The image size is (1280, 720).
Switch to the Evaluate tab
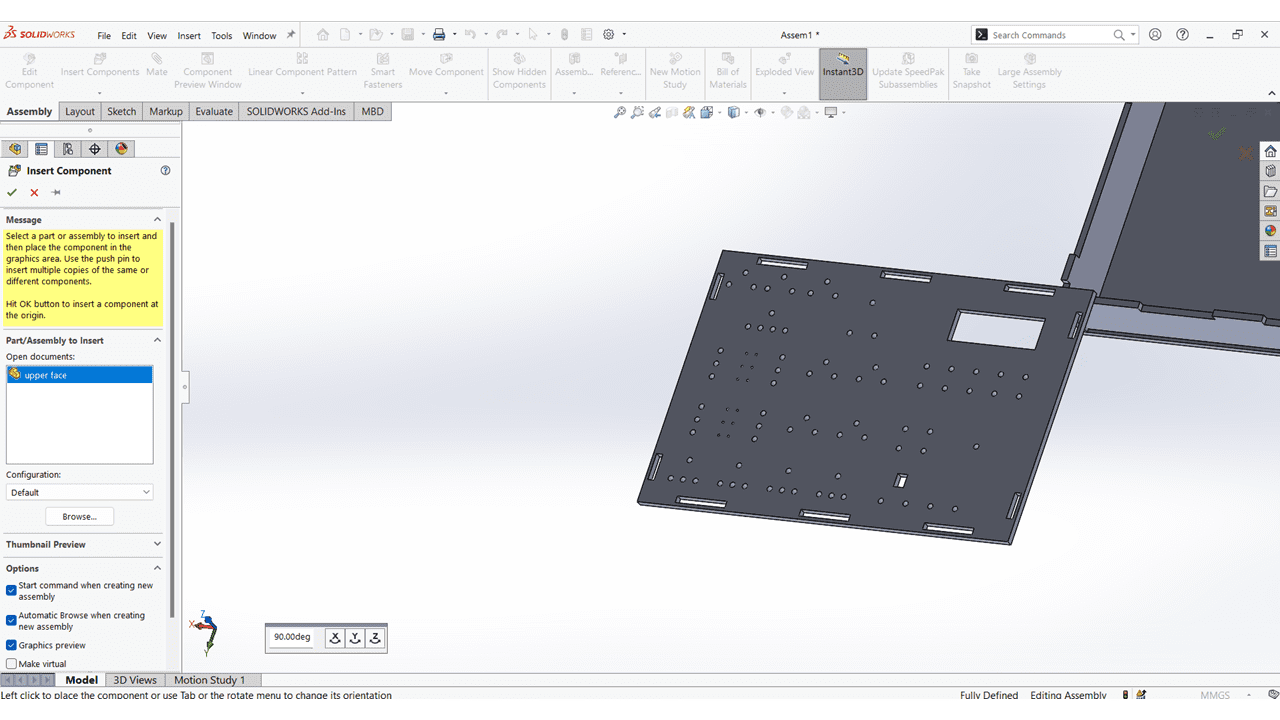pyautogui.click(x=214, y=111)
